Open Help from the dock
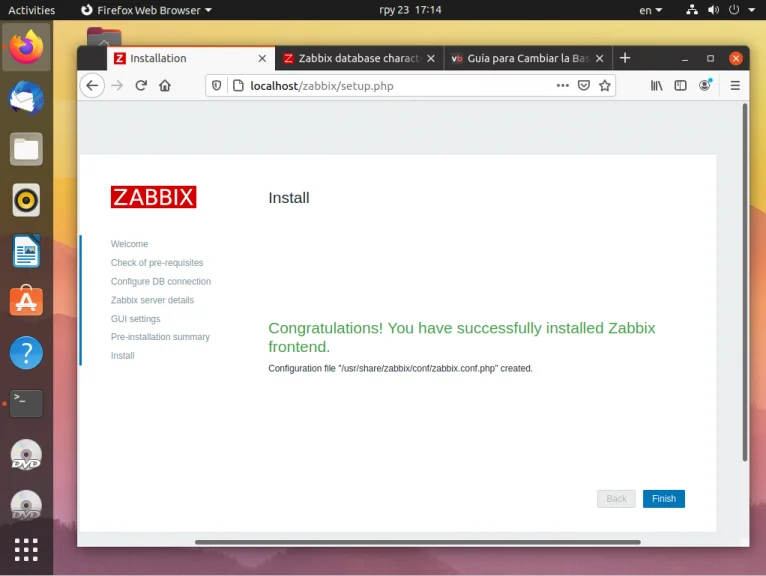Image resolution: width=766 pixels, height=576 pixels. click(26, 352)
